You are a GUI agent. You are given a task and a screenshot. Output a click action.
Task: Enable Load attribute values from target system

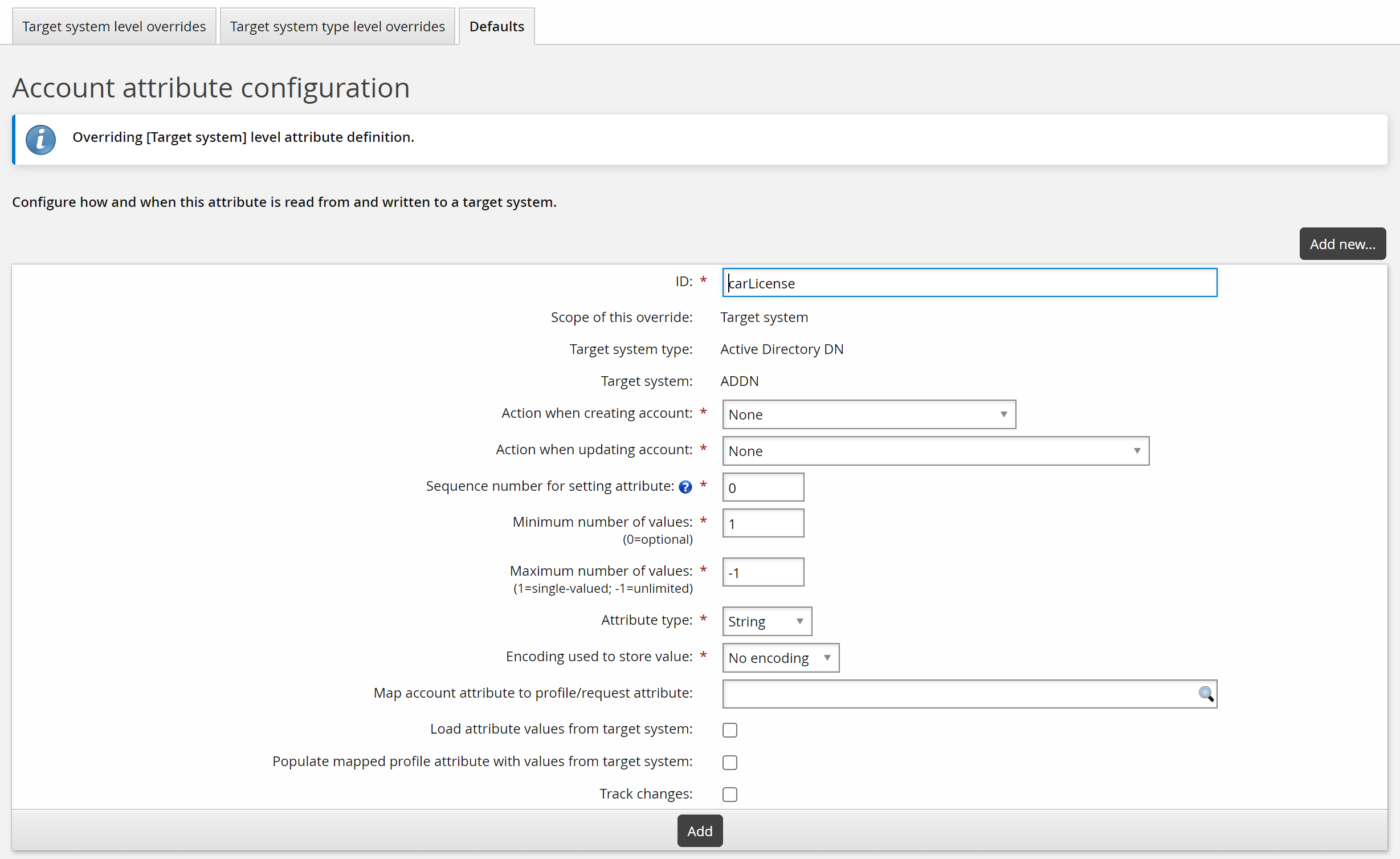tap(730, 730)
